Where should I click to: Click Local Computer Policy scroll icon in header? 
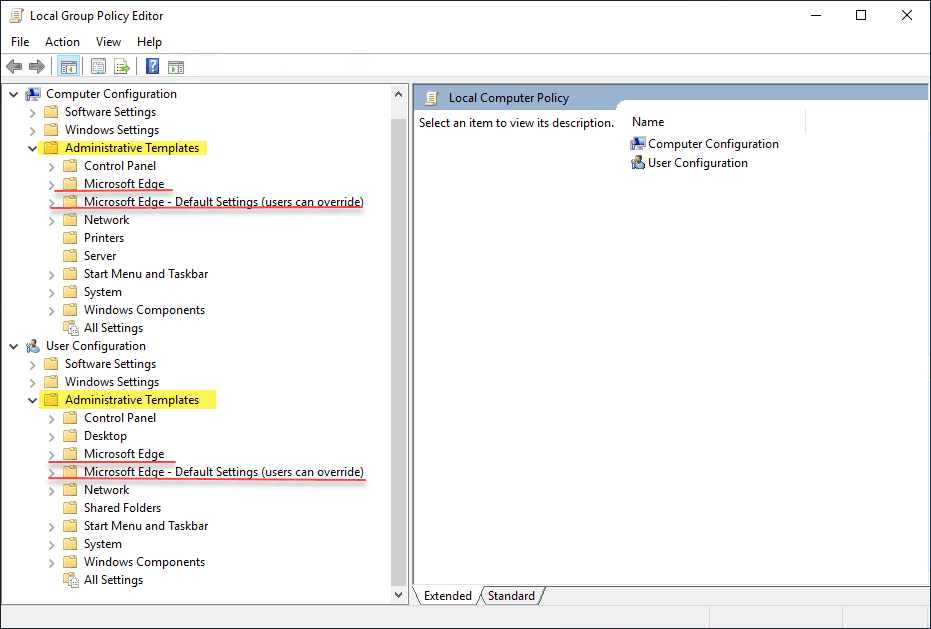[432, 98]
